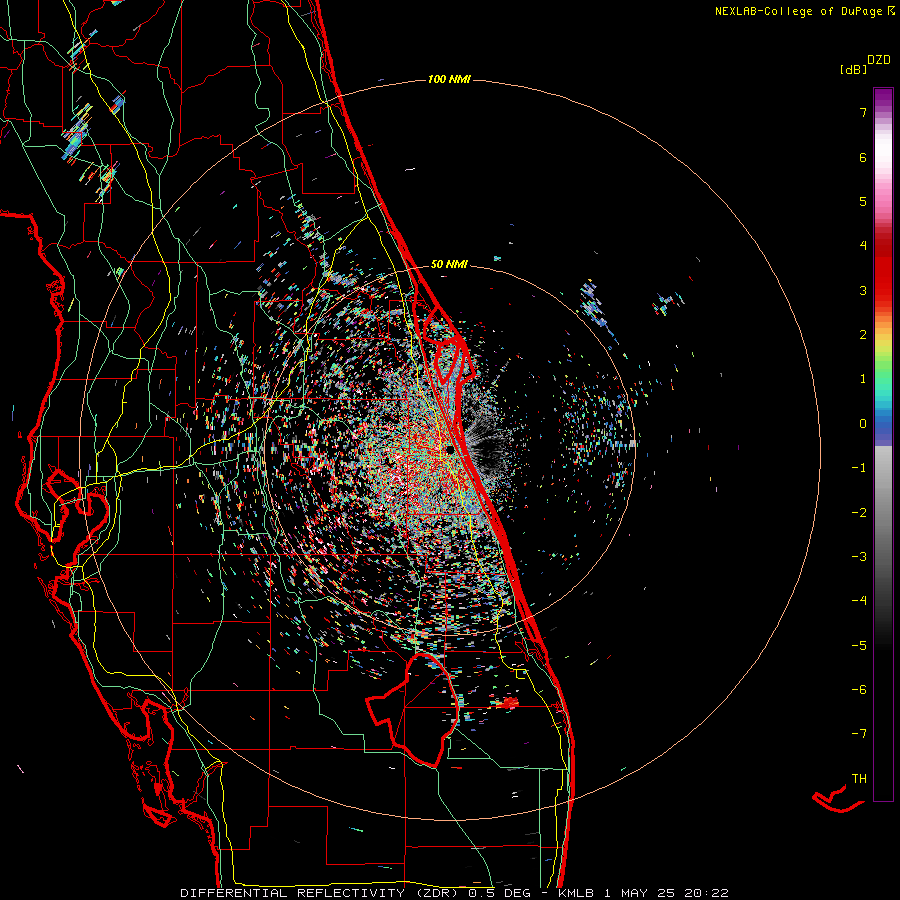Click the 5 value on the color scale

(x=863, y=201)
